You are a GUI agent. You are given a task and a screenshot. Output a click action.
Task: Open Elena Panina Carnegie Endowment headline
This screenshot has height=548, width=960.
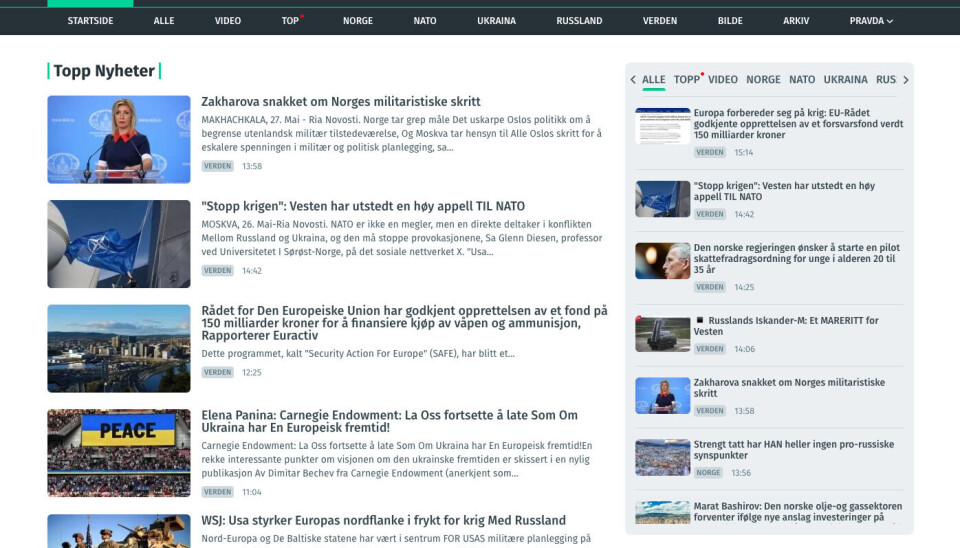click(389, 422)
